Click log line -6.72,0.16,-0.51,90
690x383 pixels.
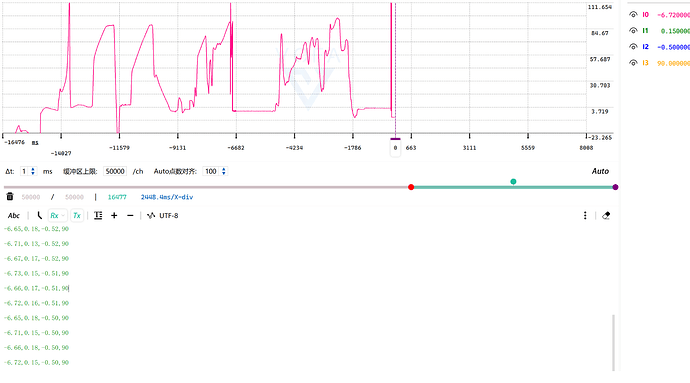tap(37, 303)
